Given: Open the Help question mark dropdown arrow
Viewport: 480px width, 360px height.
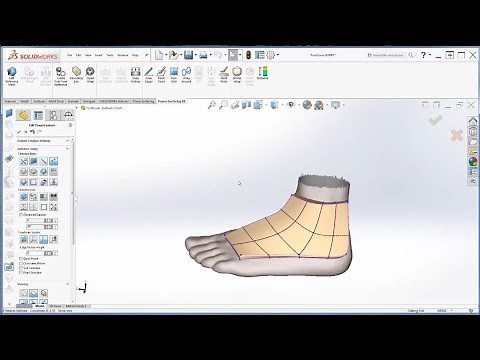Looking at the screenshot, I should tap(430, 55).
